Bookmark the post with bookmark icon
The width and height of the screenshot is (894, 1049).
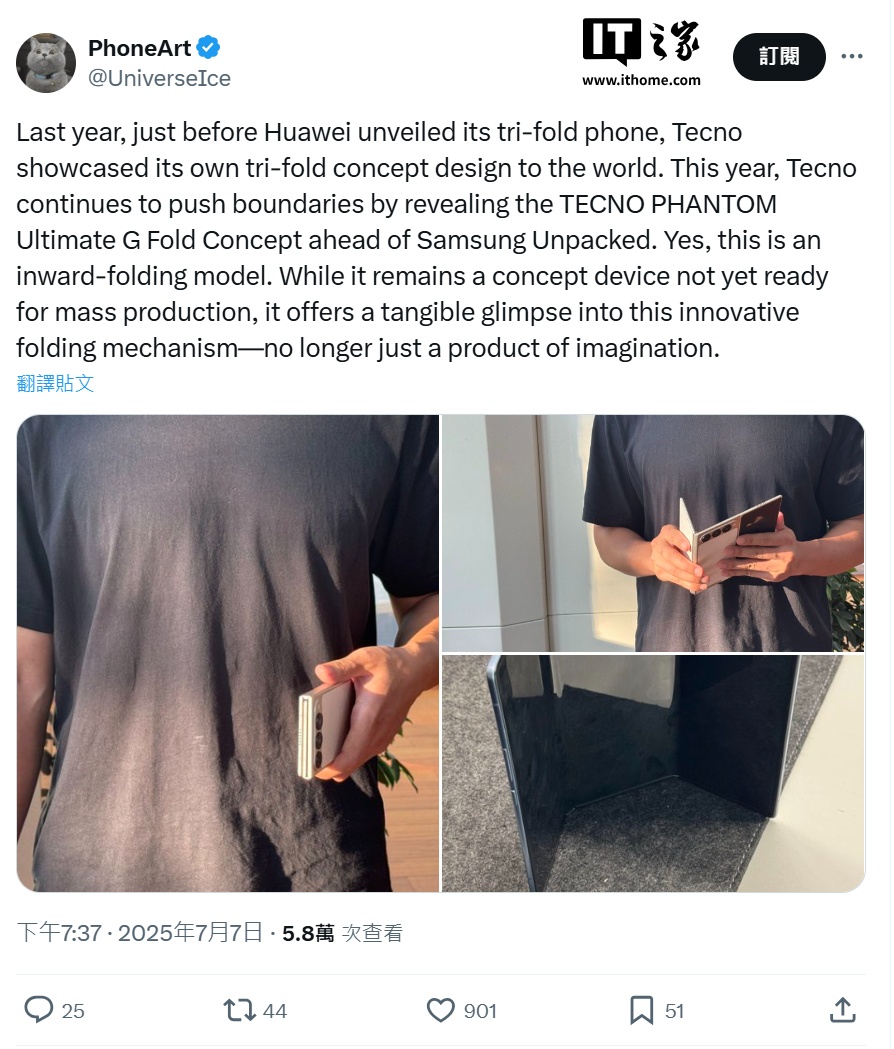click(641, 1010)
